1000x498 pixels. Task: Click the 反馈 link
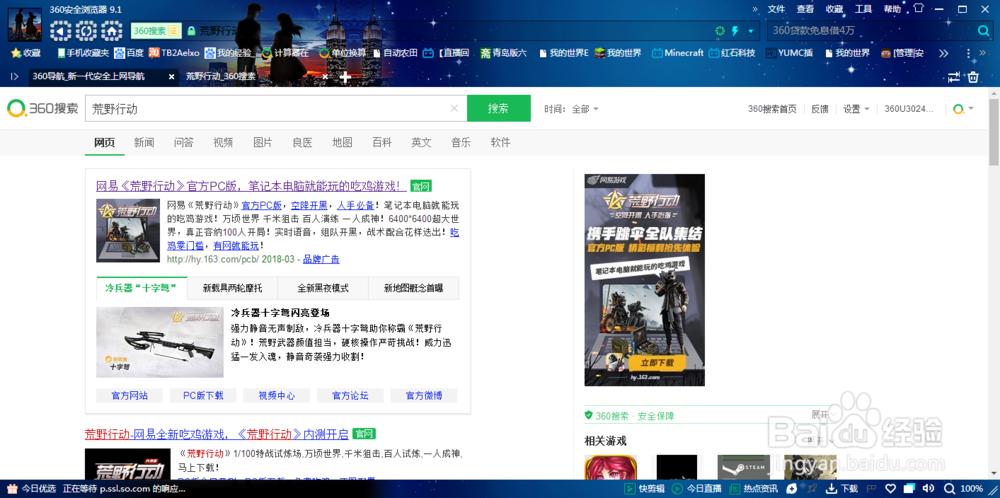pyautogui.click(x=820, y=109)
